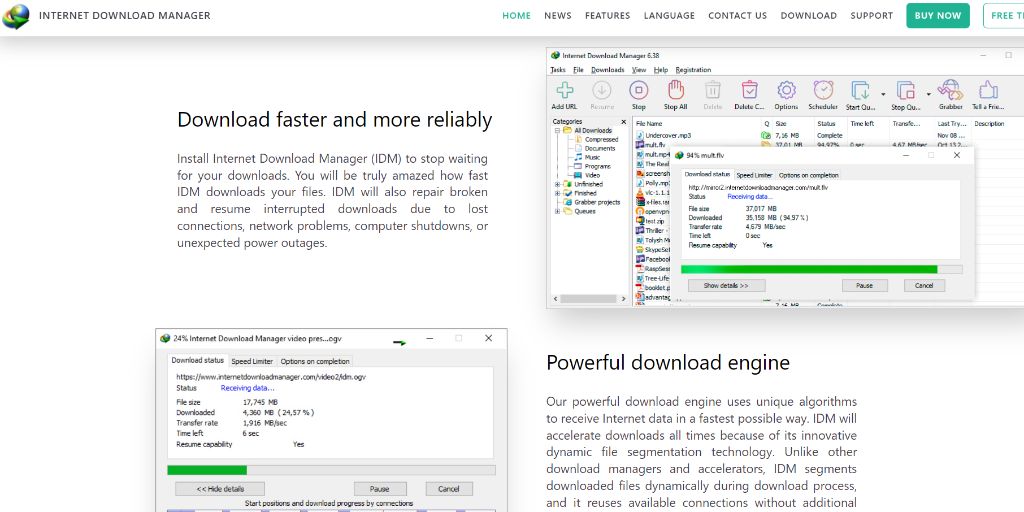Click the Start Queue toolbar icon
The height and width of the screenshot is (512, 1024).
tap(861, 91)
